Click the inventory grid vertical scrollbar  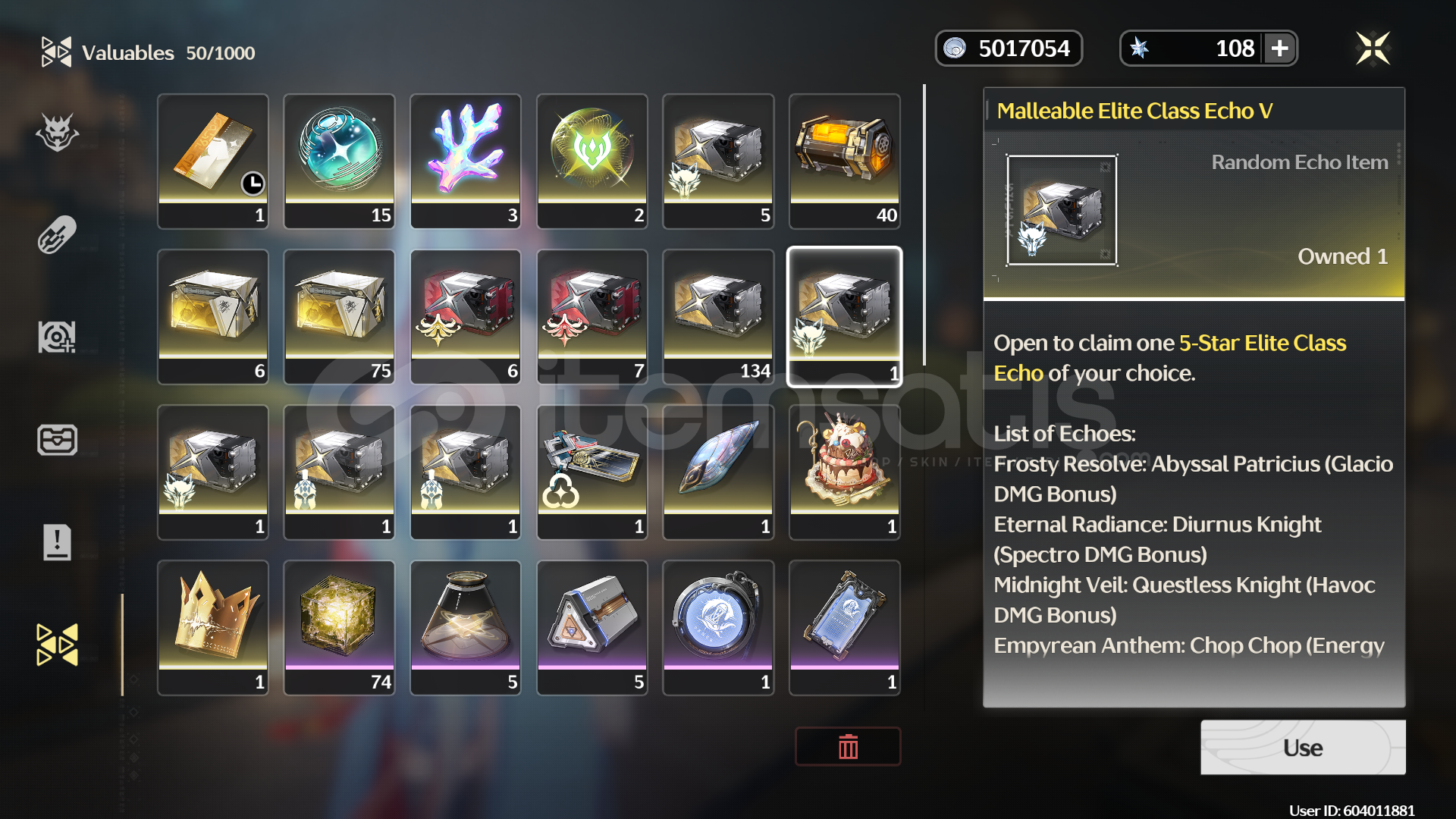[x=924, y=225]
